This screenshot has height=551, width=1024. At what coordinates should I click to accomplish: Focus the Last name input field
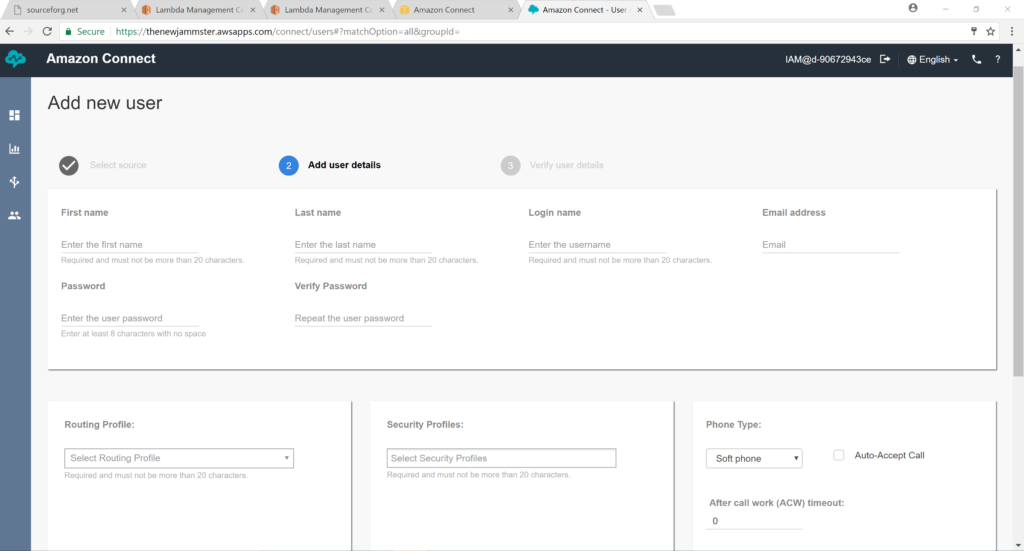(363, 245)
